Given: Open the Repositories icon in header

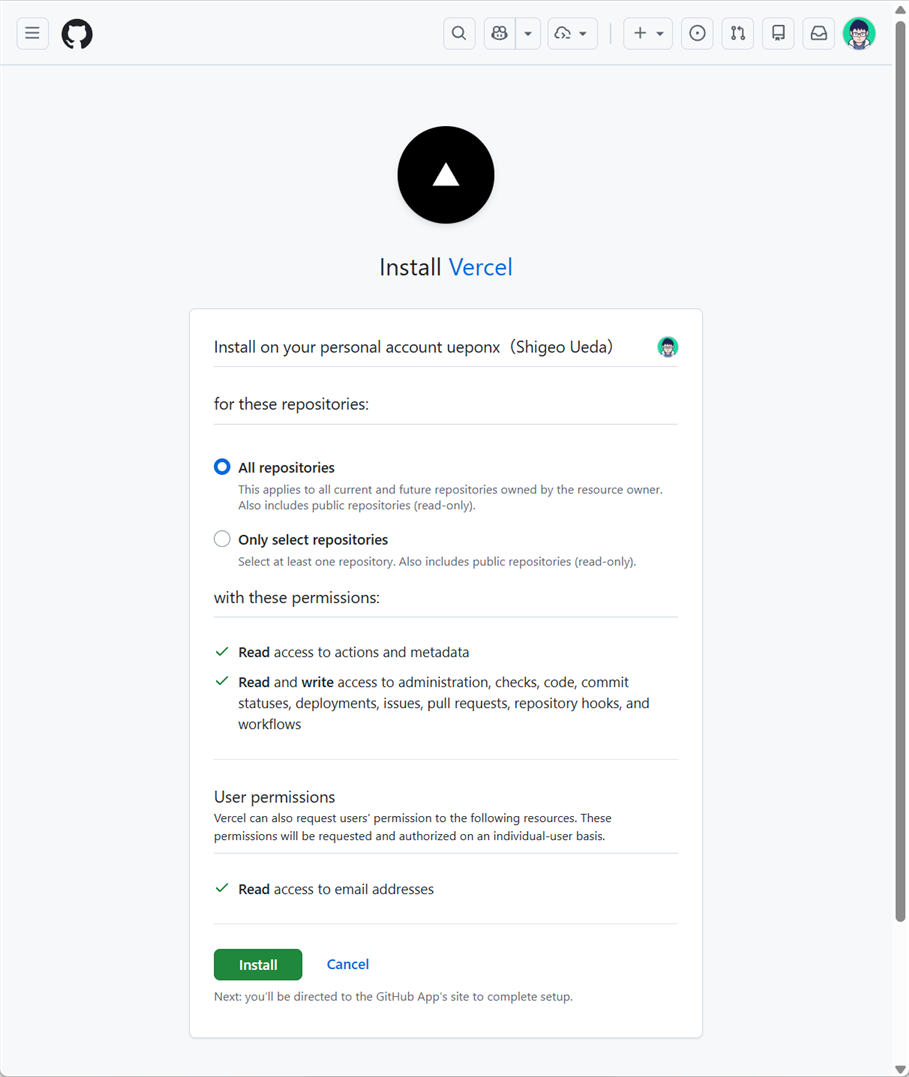Looking at the screenshot, I should 778,33.
